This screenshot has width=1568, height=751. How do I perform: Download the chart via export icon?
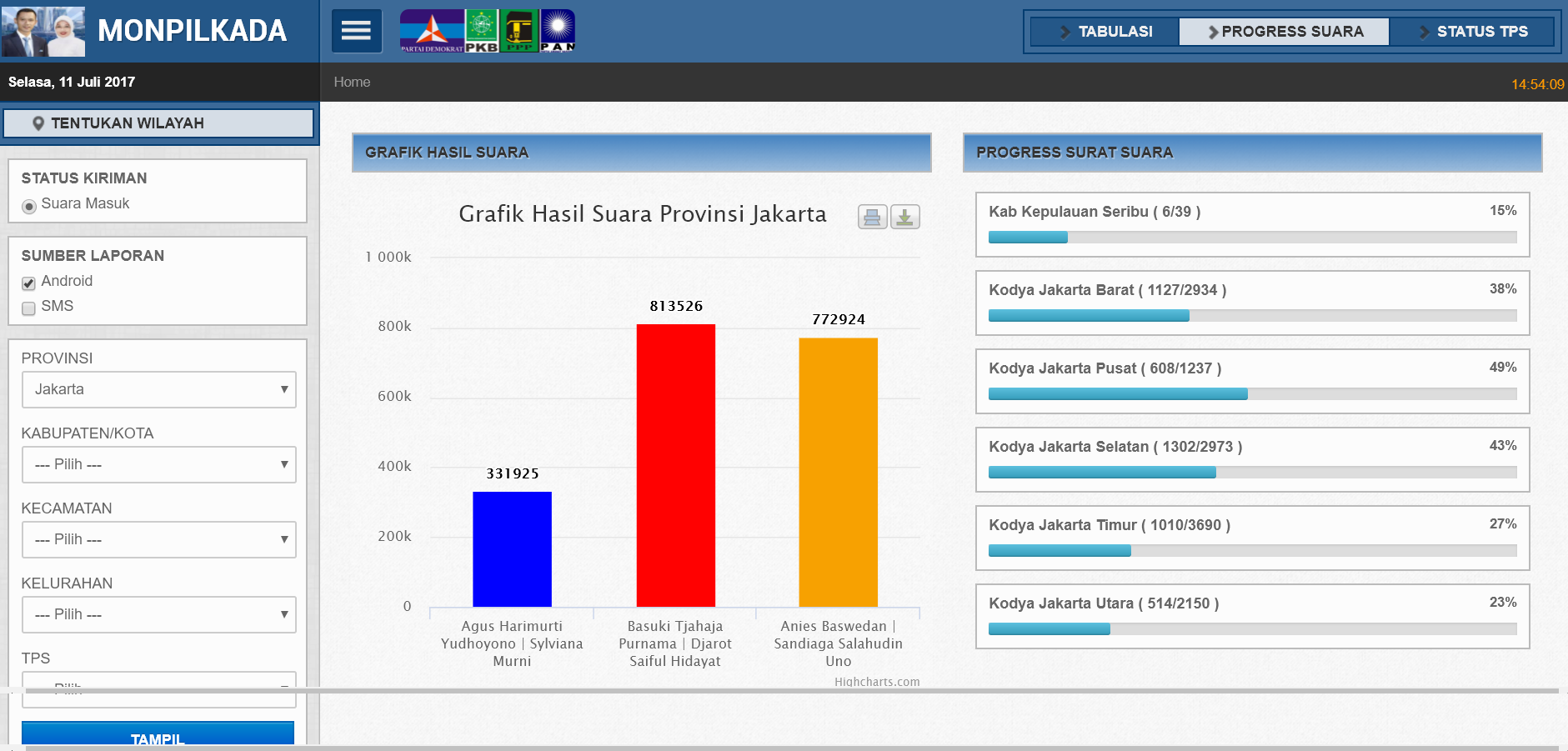(x=904, y=218)
